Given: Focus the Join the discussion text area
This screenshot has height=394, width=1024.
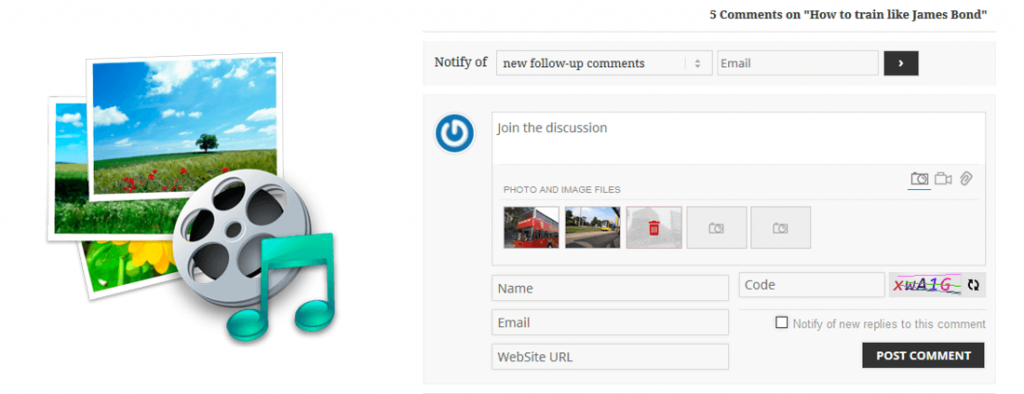Looking at the screenshot, I should tap(739, 138).
